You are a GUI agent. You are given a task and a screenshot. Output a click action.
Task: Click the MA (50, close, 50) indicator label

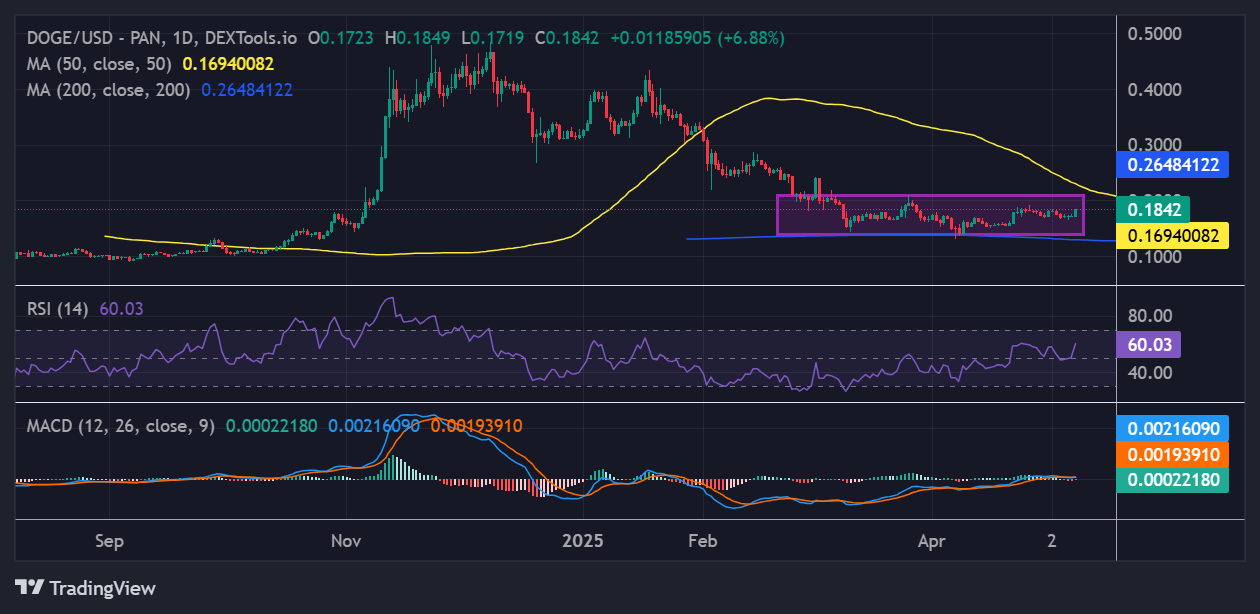pyautogui.click(x=99, y=64)
